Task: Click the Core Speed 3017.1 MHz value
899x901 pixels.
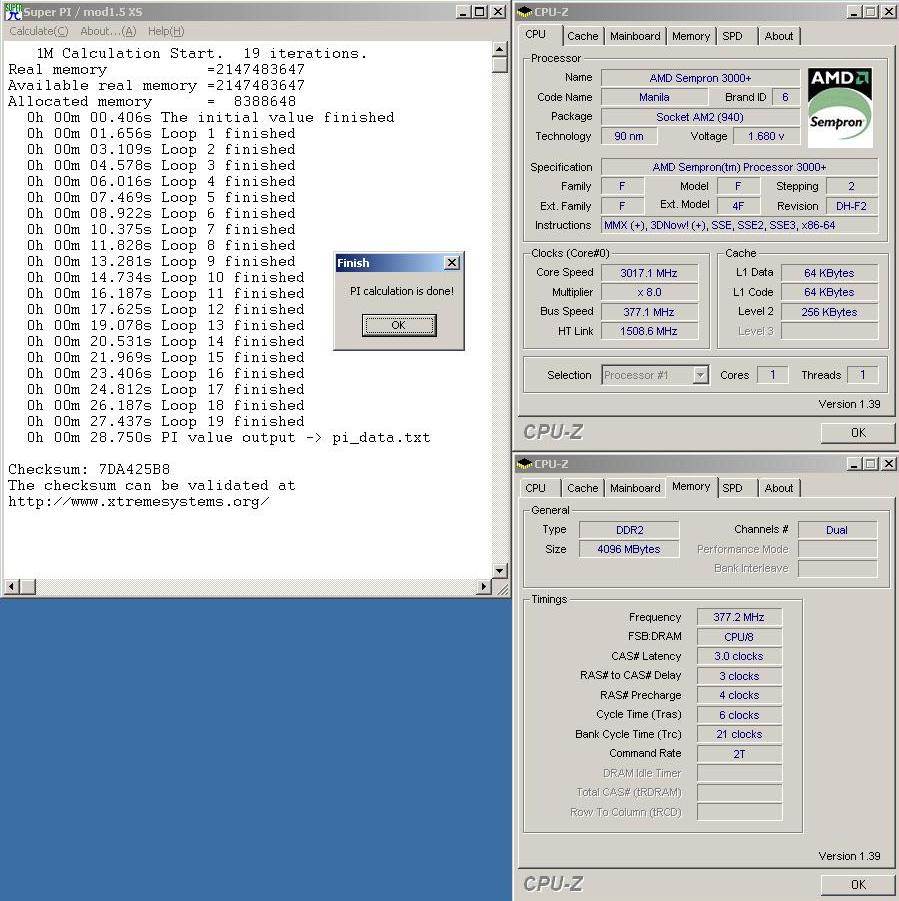Action: pos(649,273)
